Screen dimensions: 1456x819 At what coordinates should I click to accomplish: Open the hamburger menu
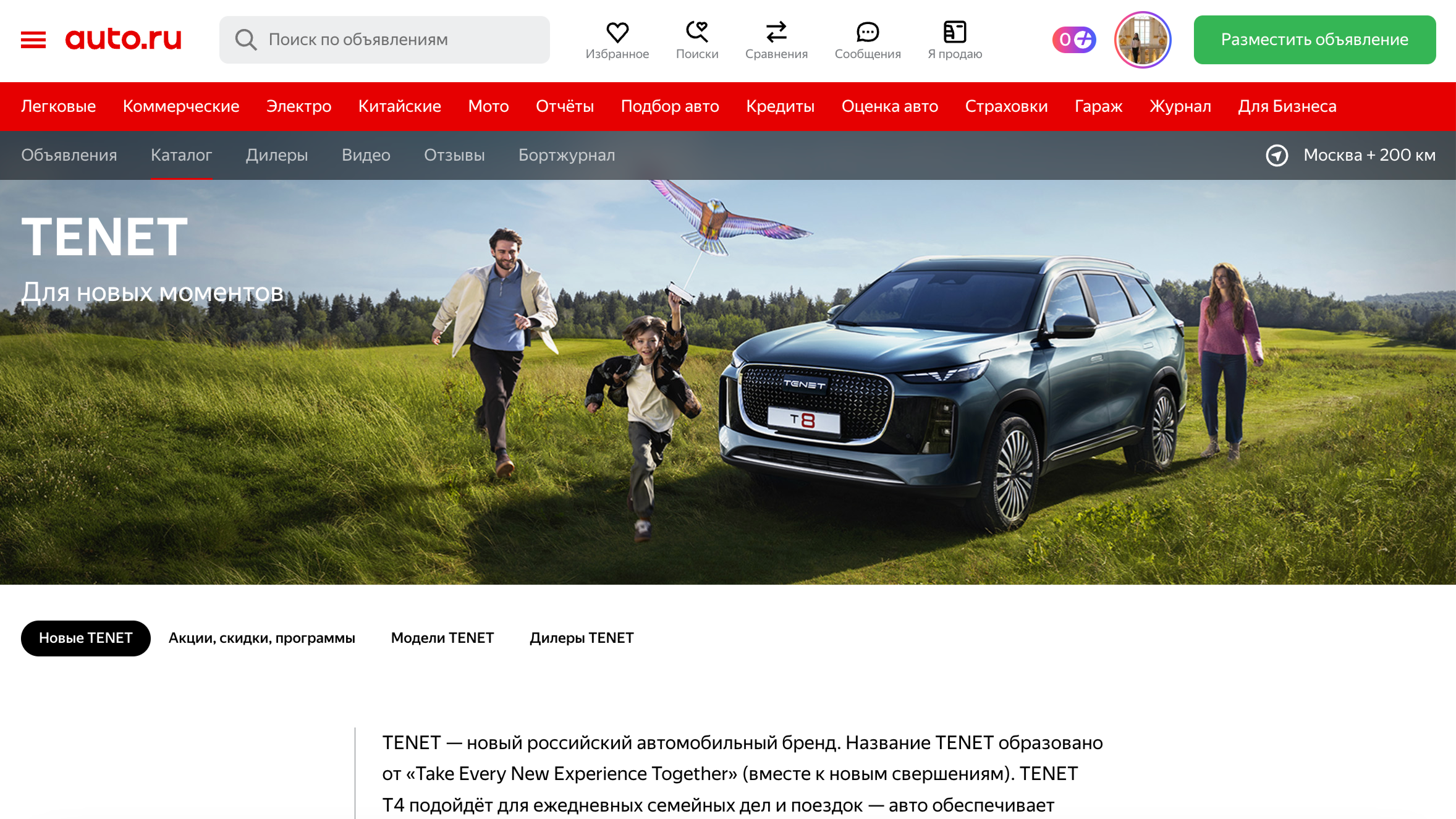(33, 40)
